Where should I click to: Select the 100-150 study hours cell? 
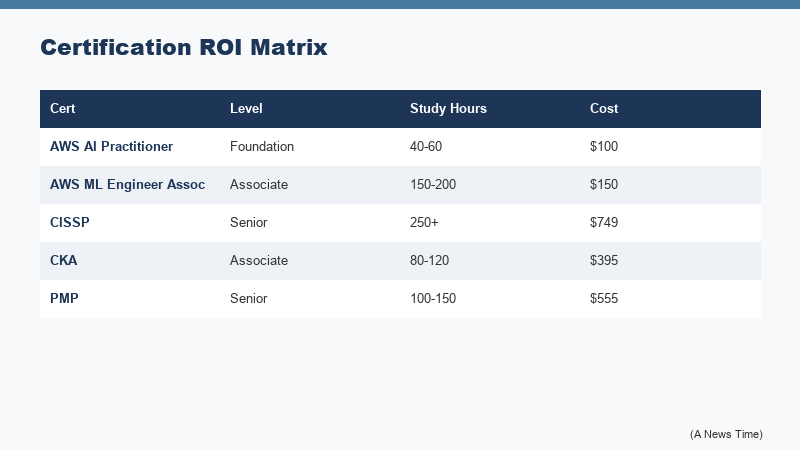pos(433,299)
